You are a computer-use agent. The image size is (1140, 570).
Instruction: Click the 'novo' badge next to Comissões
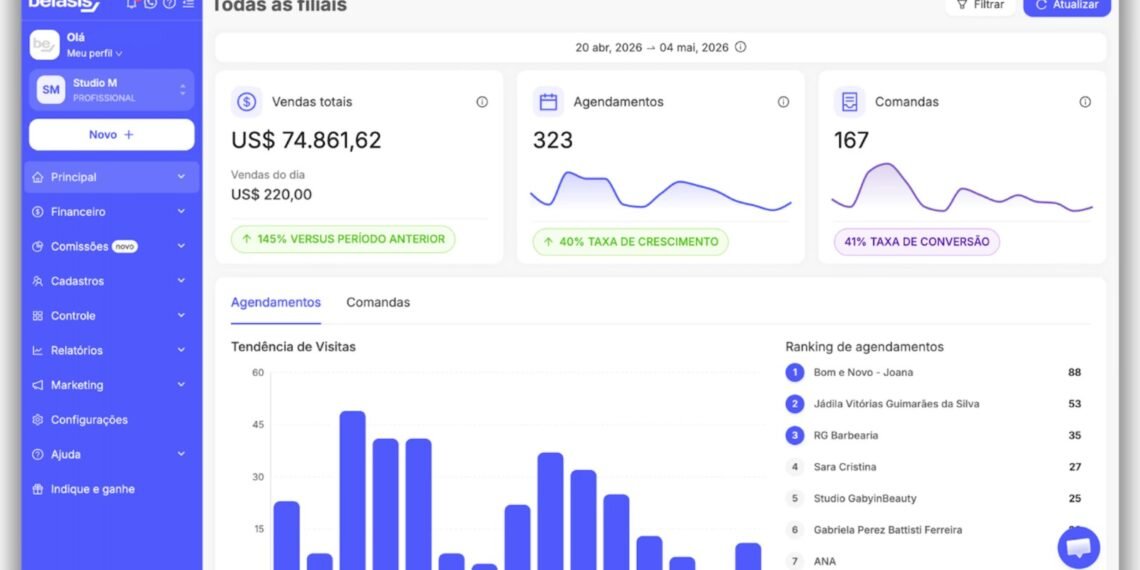(124, 246)
